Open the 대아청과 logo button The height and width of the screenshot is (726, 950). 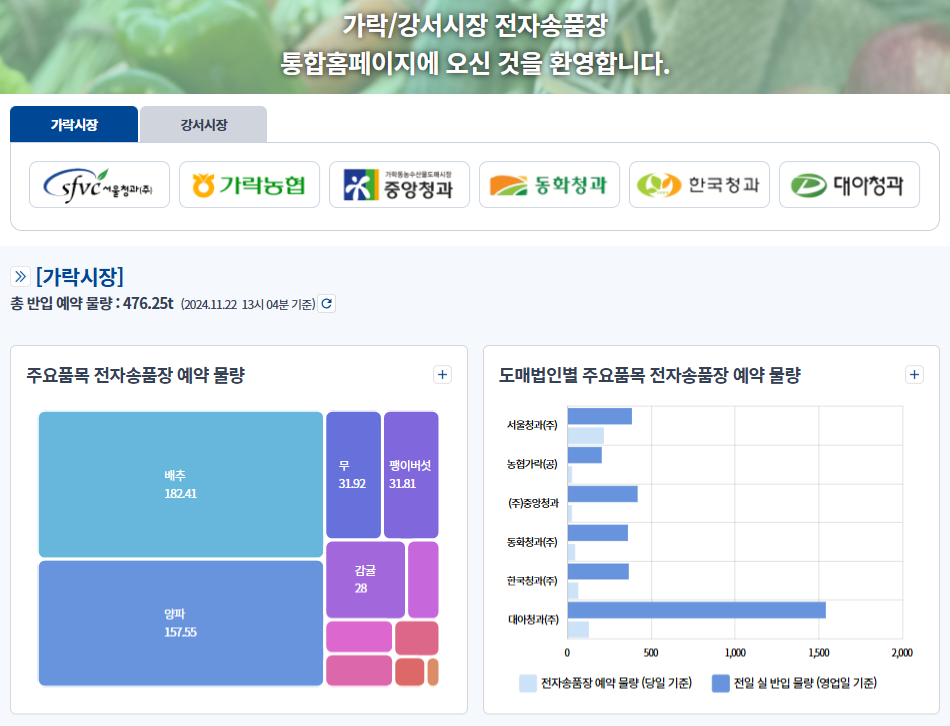pyautogui.click(x=849, y=184)
